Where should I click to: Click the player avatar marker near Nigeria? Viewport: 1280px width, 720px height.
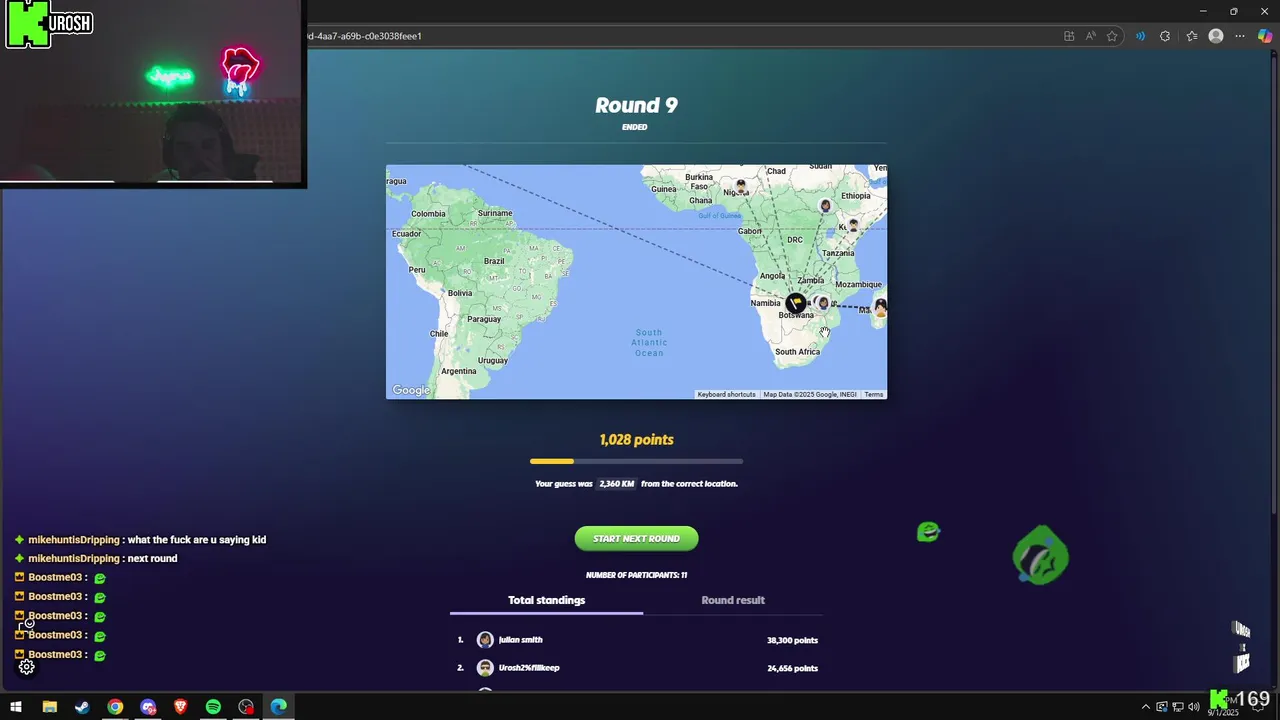[741, 186]
